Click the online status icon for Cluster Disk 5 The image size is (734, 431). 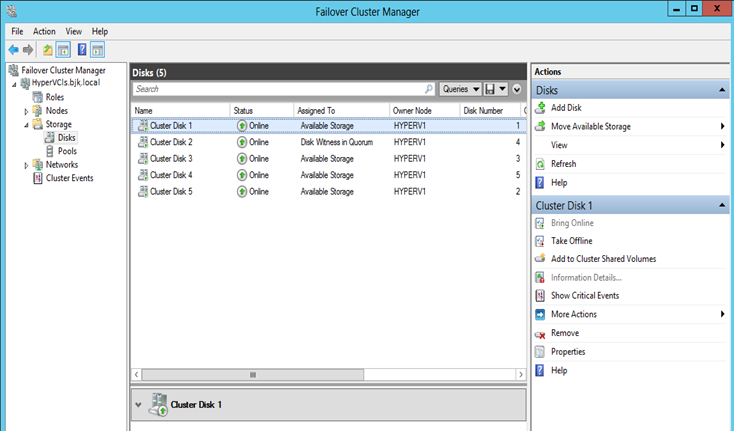242,192
